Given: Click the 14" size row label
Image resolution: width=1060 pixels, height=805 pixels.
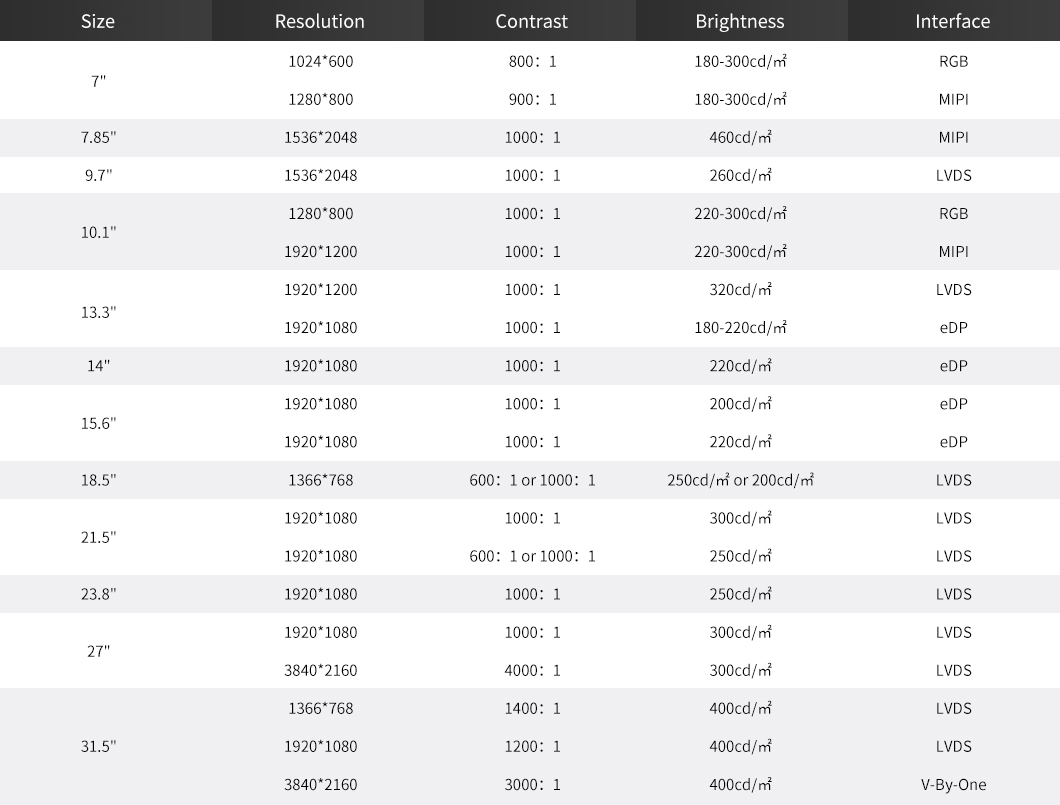Looking at the screenshot, I should [98, 366].
